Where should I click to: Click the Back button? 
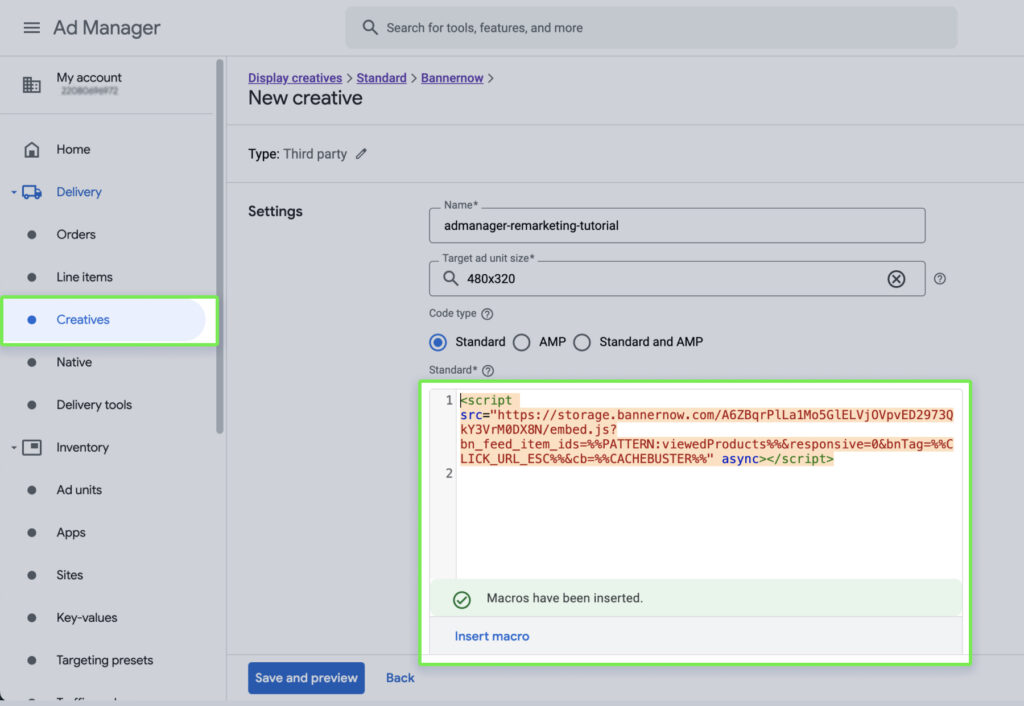point(400,678)
